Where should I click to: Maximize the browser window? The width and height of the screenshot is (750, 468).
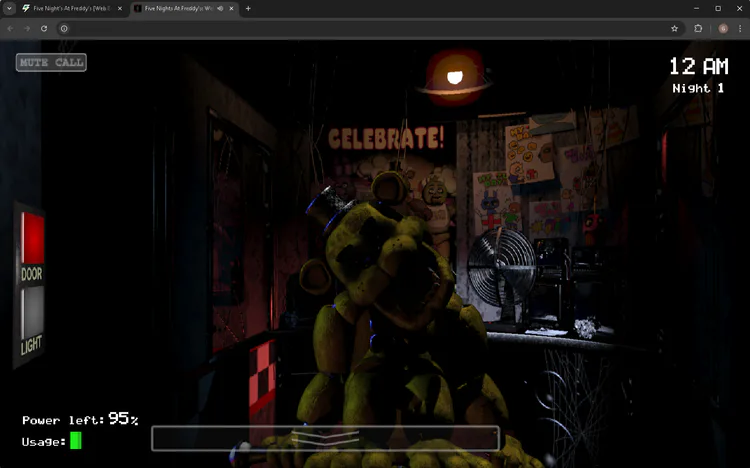[718, 9]
